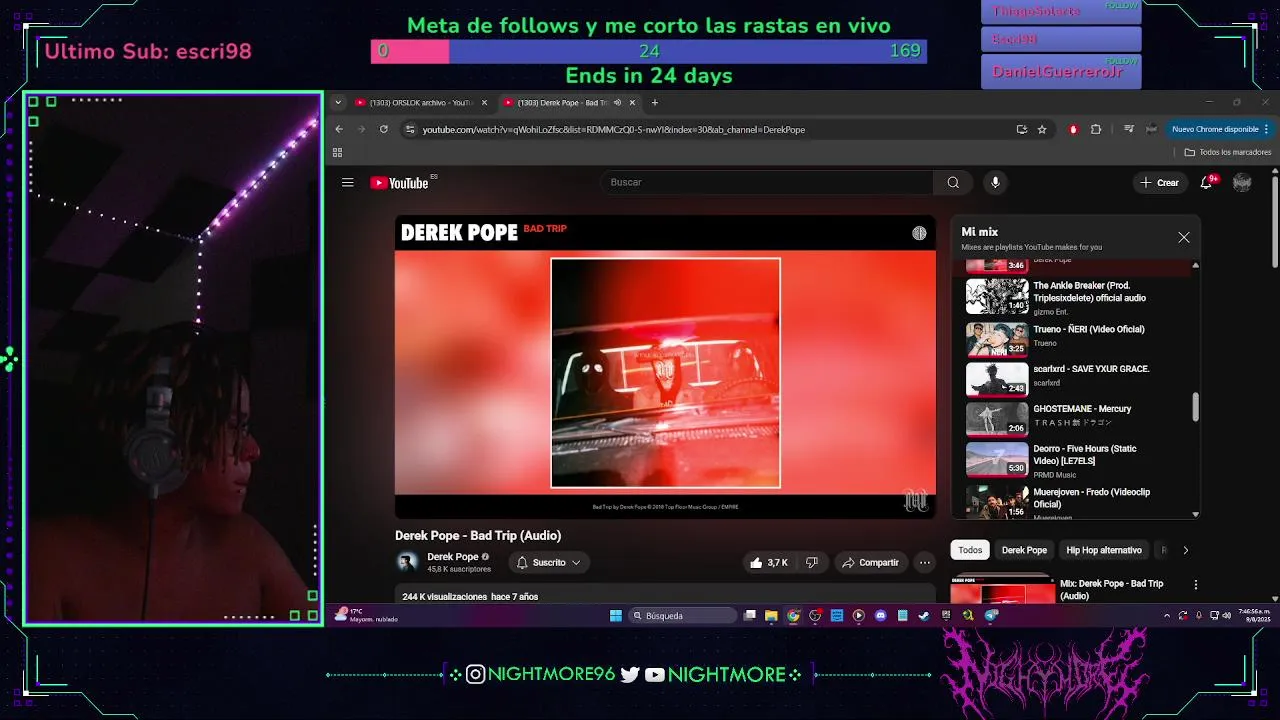1280x720 pixels.
Task: Open File Explorer from taskbar
Action: (x=771, y=616)
